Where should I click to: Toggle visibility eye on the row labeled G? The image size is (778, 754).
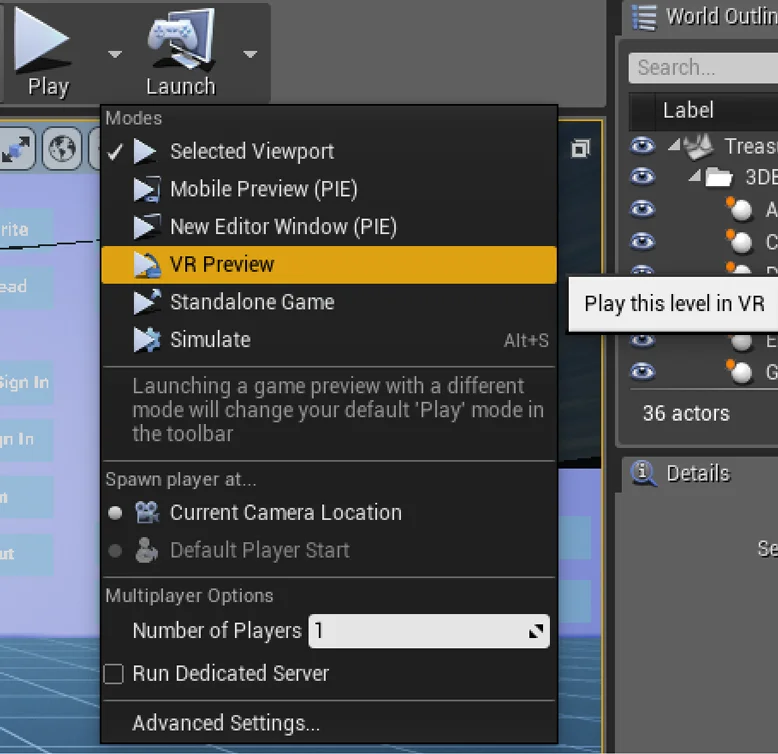point(643,371)
